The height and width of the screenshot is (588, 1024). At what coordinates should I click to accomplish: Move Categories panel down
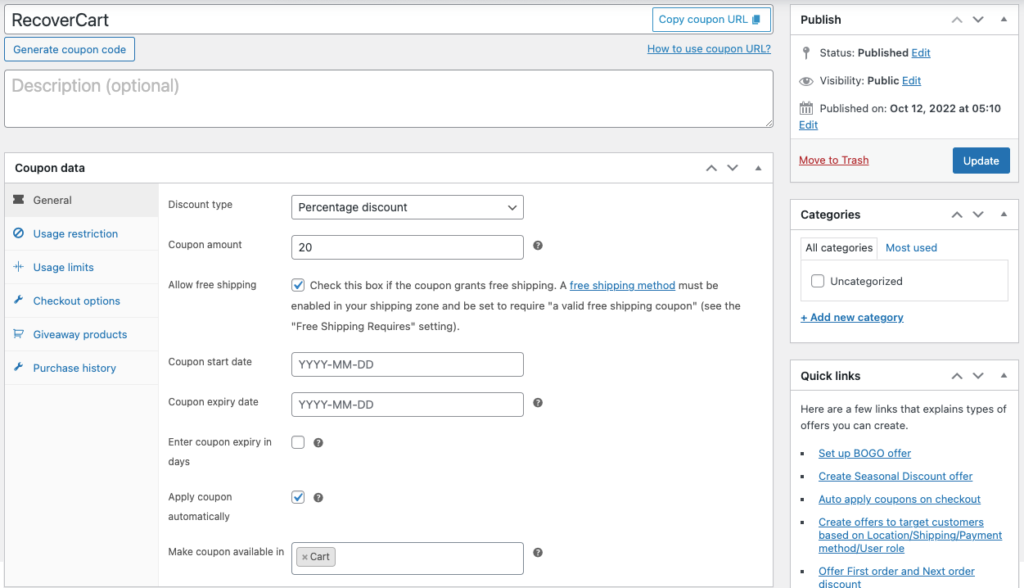click(x=978, y=214)
